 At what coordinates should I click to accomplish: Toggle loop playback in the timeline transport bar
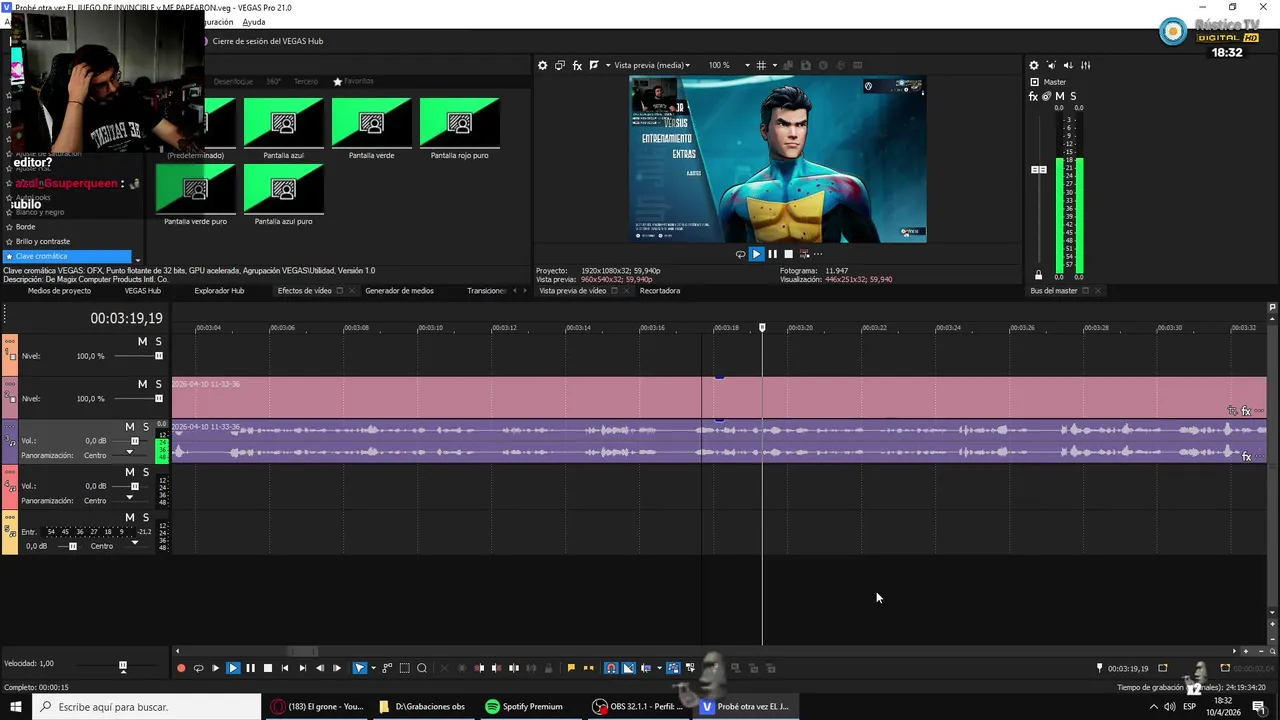(x=198, y=668)
